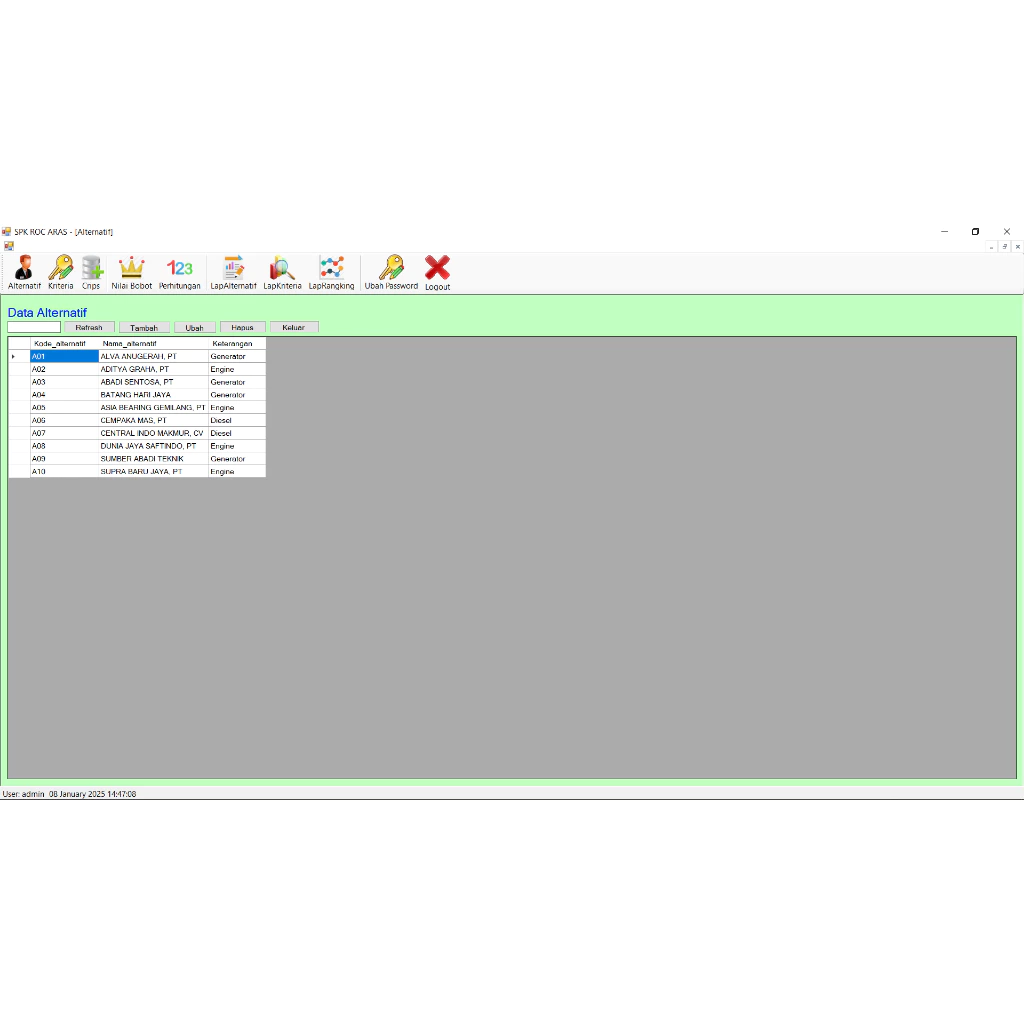The image size is (1024, 1024).
Task: Focus the search field beside Refresh
Action: pos(34,327)
